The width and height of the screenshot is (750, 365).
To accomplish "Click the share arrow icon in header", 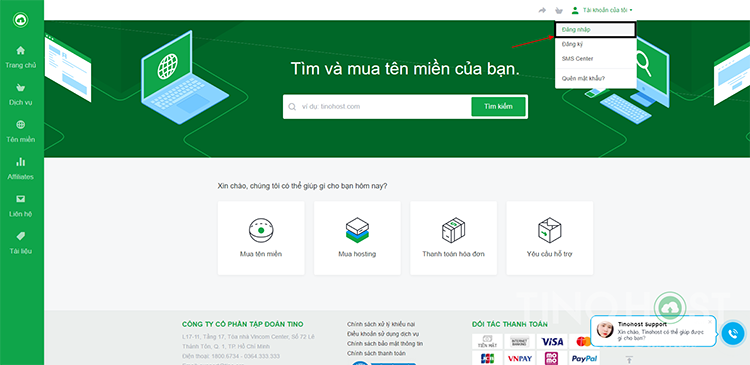I will tap(542, 10).
